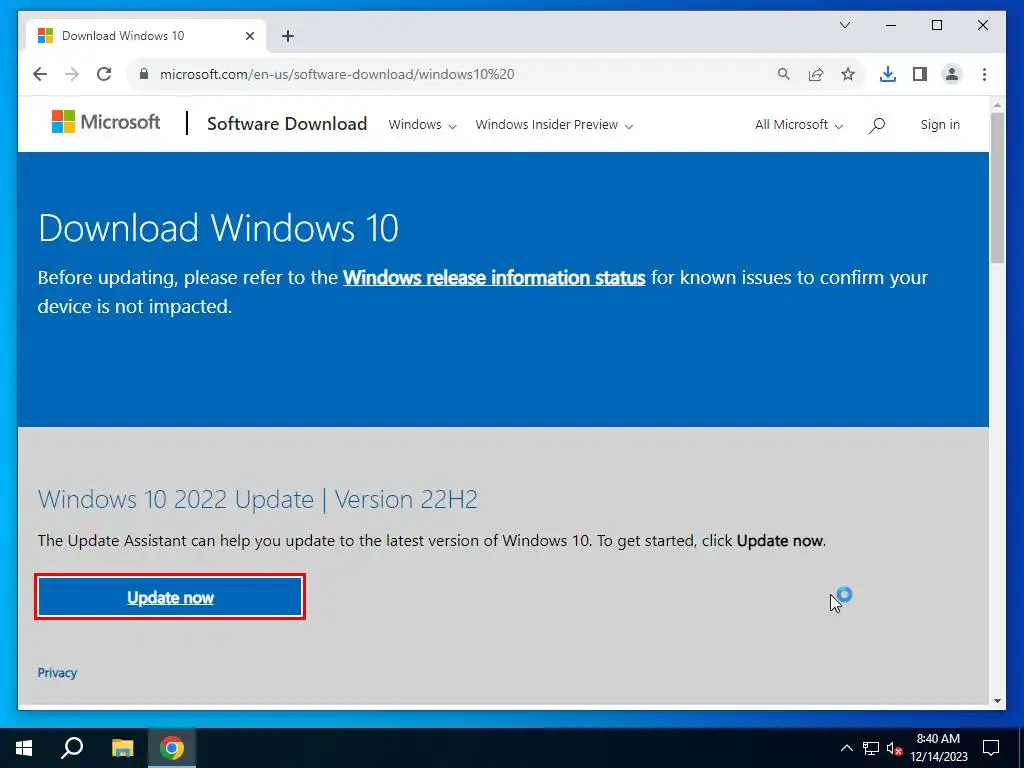Click scrollbar down arrow
This screenshot has width=1024, height=768.
[997, 701]
